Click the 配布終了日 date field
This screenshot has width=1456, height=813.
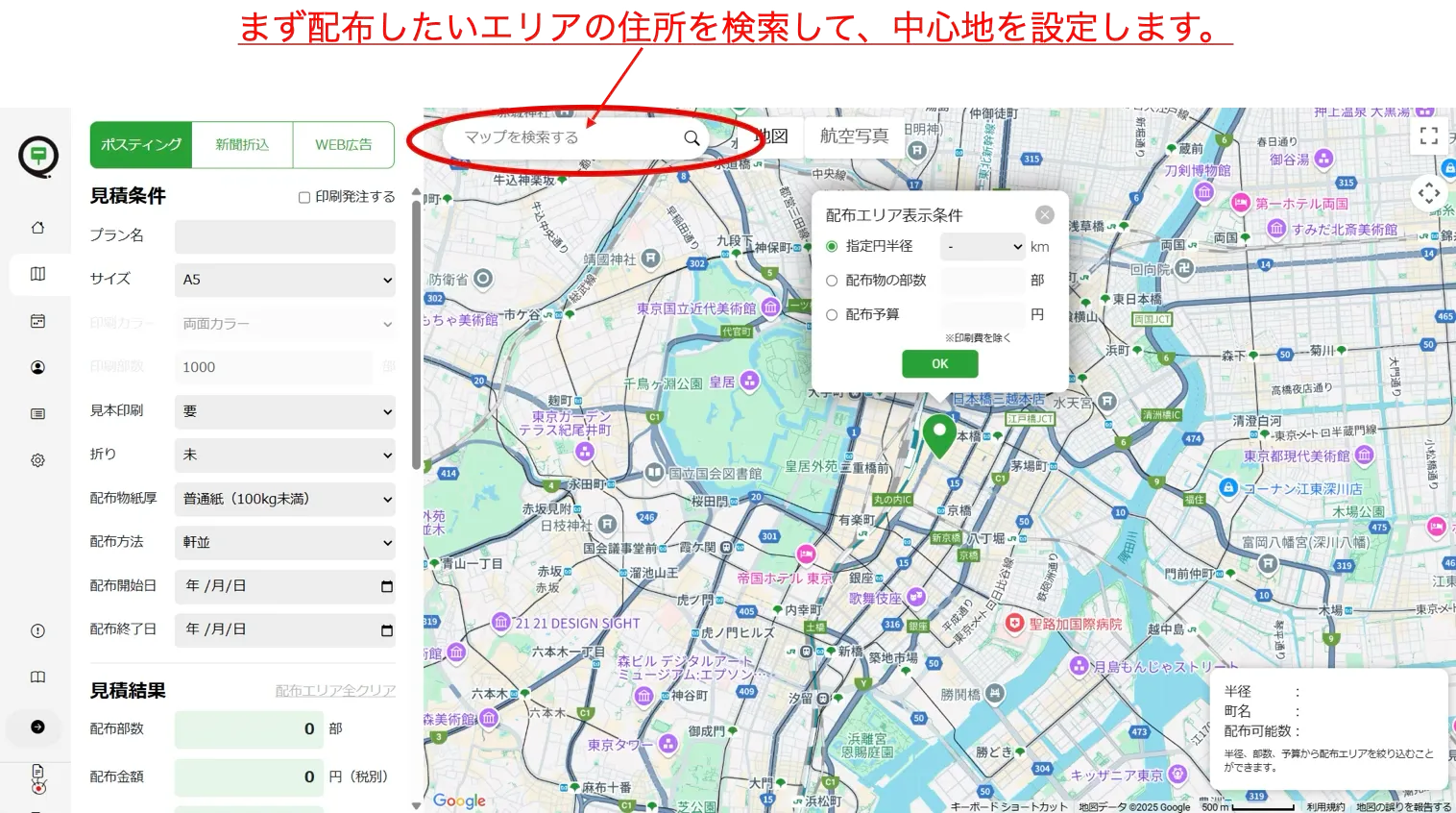(x=285, y=630)
